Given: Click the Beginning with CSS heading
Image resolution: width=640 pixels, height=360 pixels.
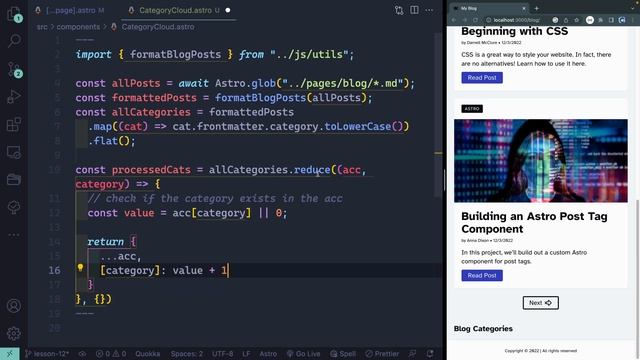Looking at the screenshot, I should (514, 31).
